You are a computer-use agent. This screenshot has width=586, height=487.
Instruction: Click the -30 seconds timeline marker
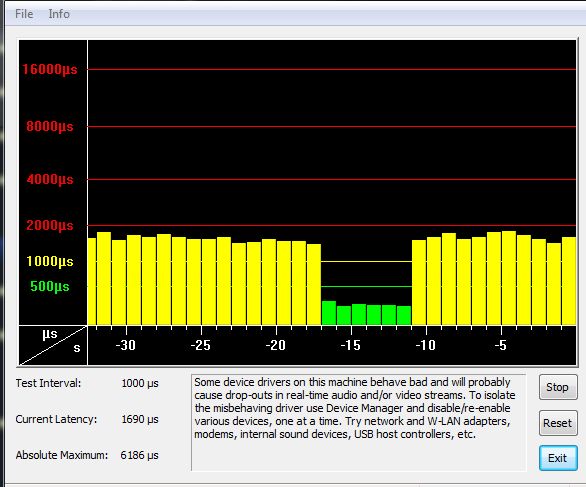126,345
